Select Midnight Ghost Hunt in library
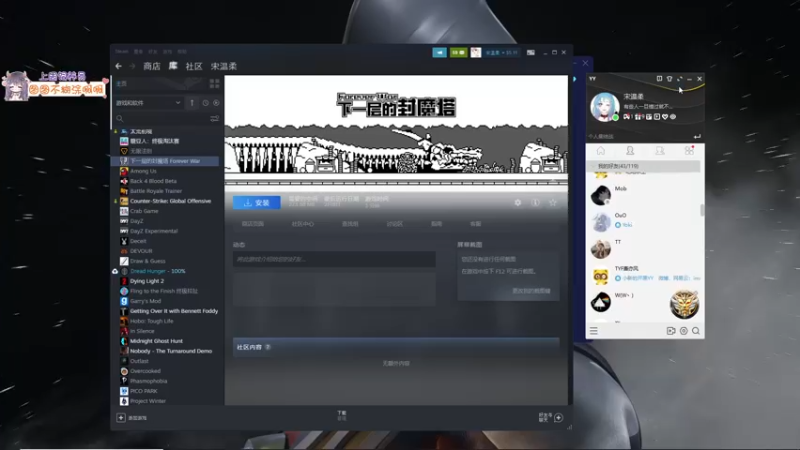Screen dimensions: 800x450 pyautogui.click(x=156, y=341)
